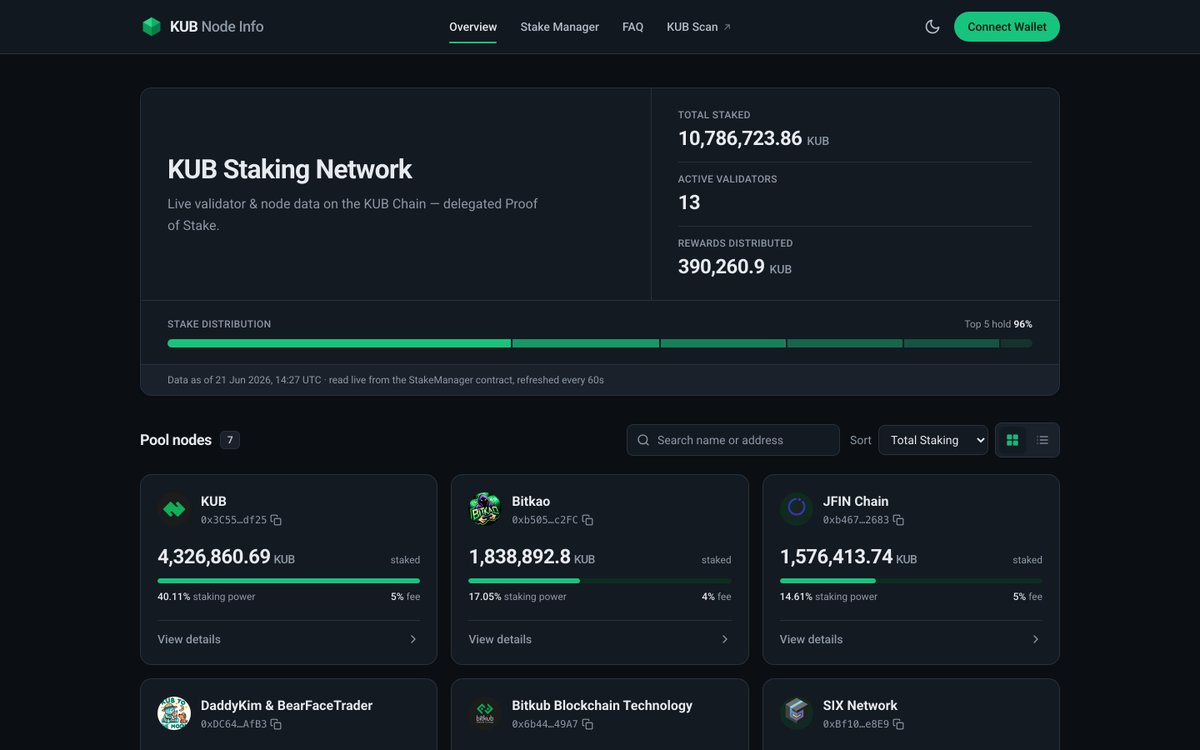Copy the SIX Network address 0xBf10…e8E9

point(898,724)
